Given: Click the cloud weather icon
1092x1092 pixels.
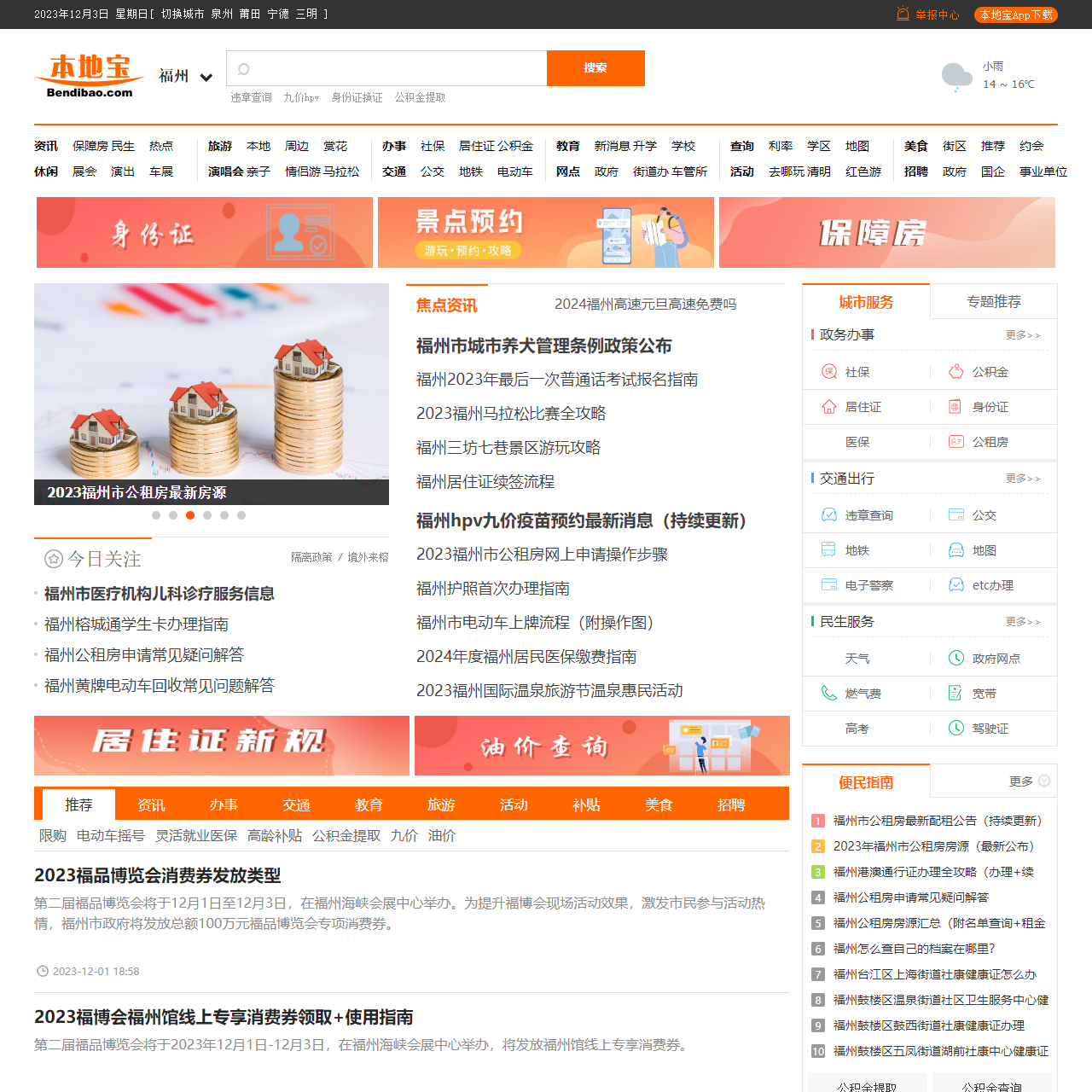Looking at the screenshot, I should click(x=956, y=77).
